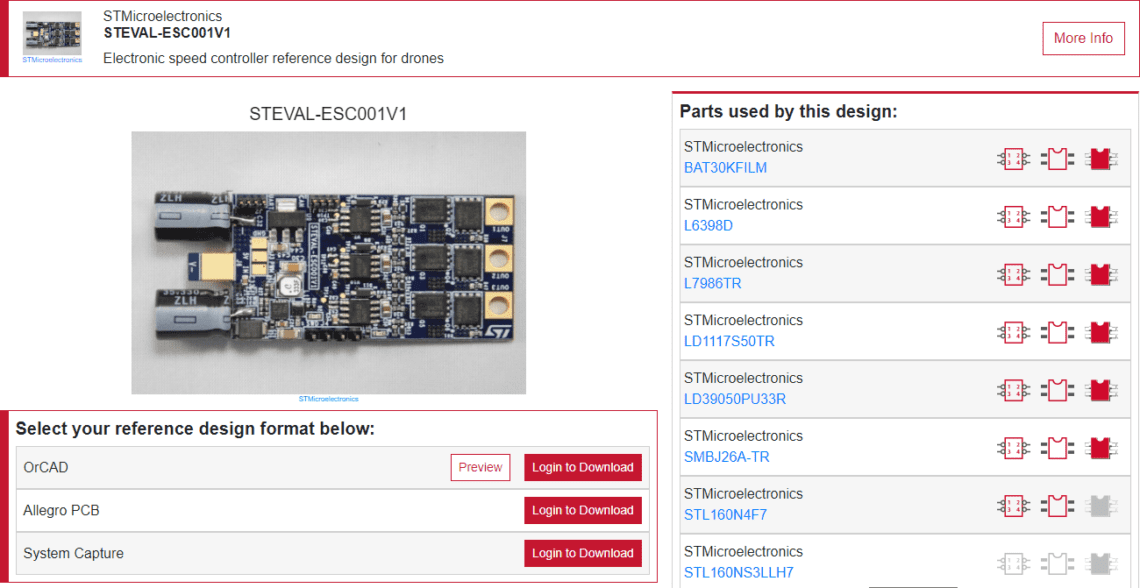The width and height of the screenshot is (1140, 588).
Task: Select the schematic symbol icon for L6398D
Action: pyautogui.click(x=1013, y=216)
